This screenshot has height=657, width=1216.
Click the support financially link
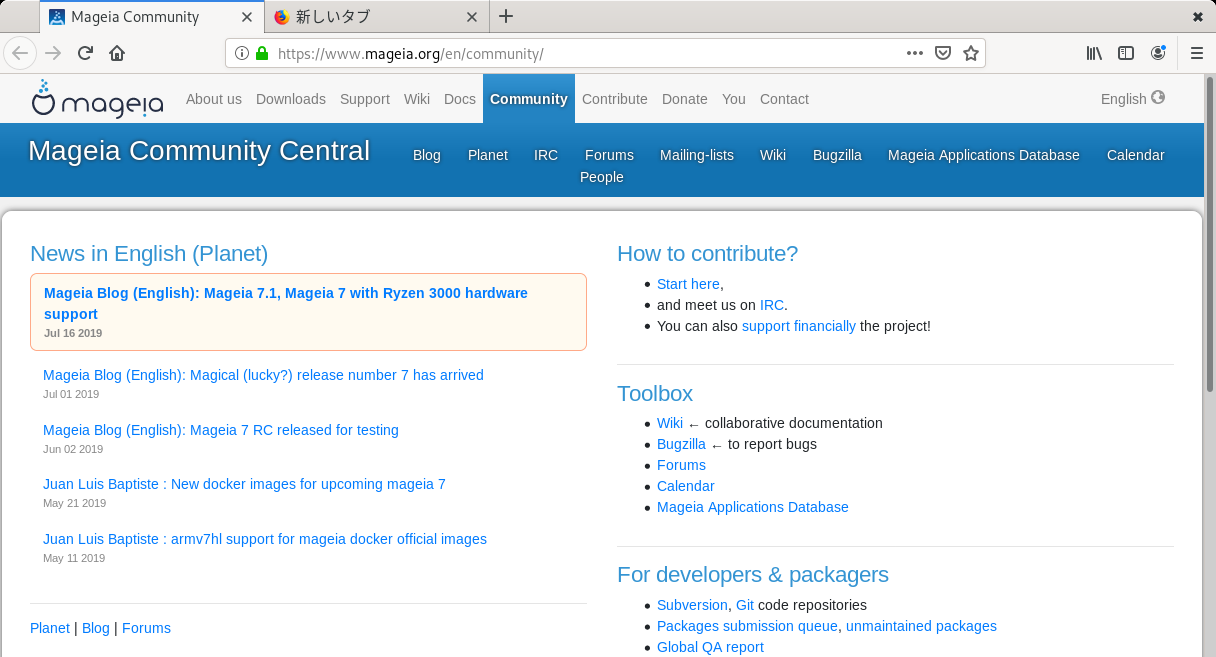click(799, 326)
